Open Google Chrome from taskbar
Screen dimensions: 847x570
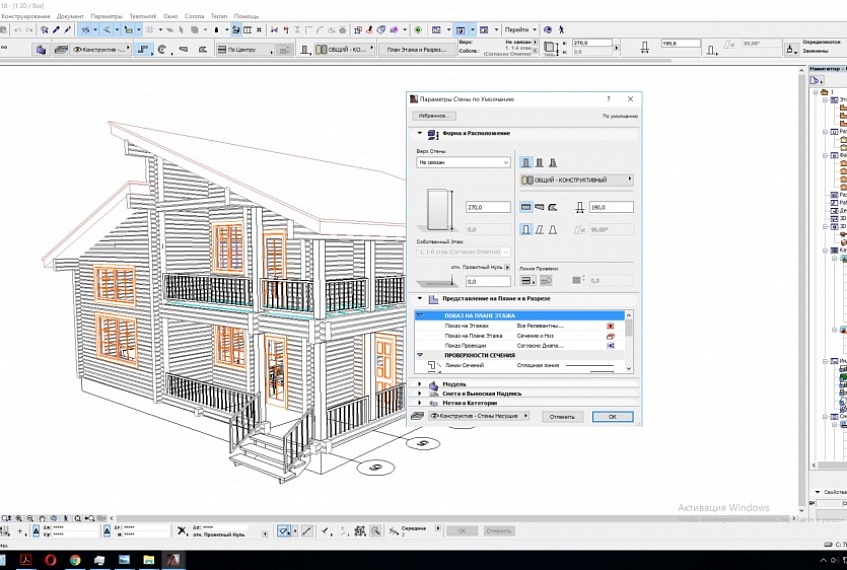pyautogui.click(x=75, y=560)
